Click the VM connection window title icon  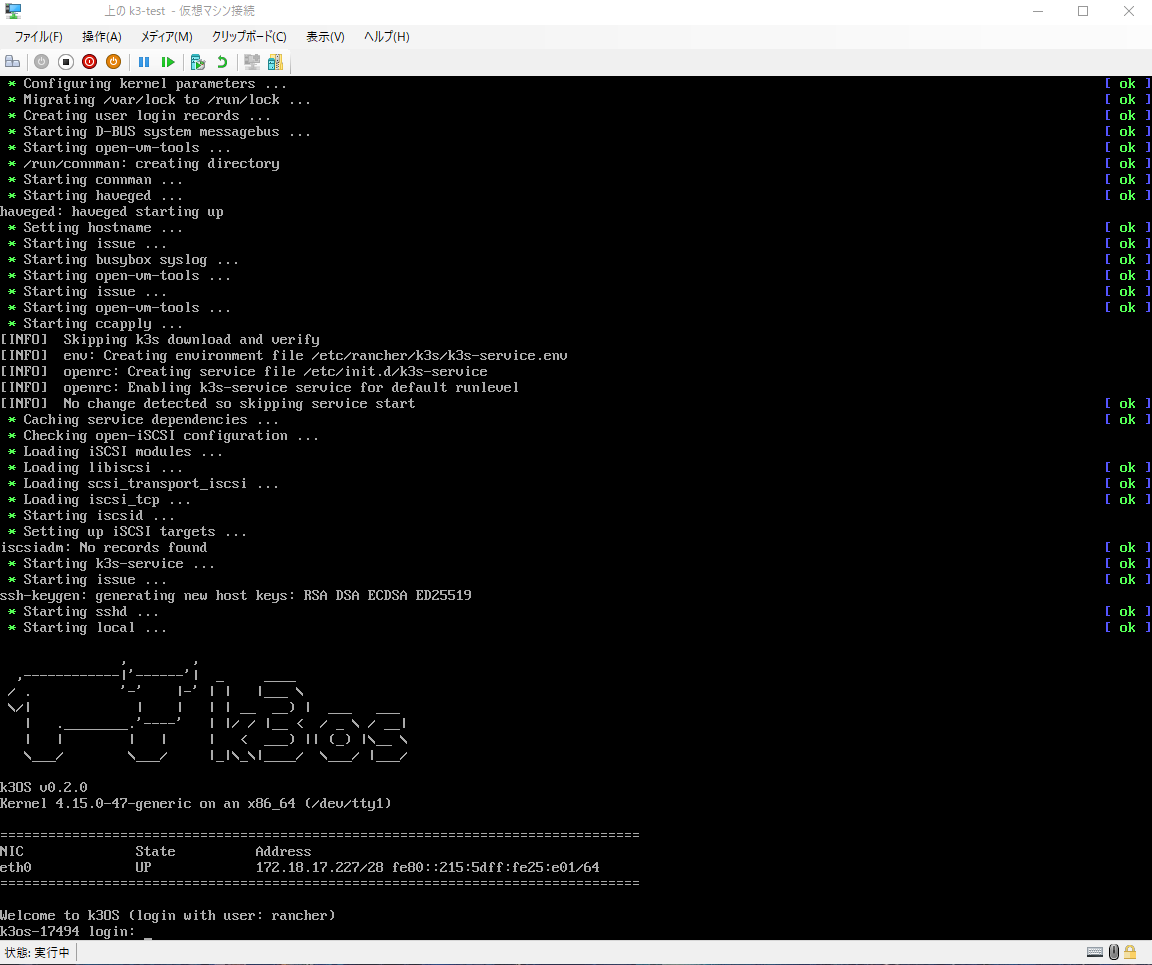pyautogui.click(x=12, y=11)
